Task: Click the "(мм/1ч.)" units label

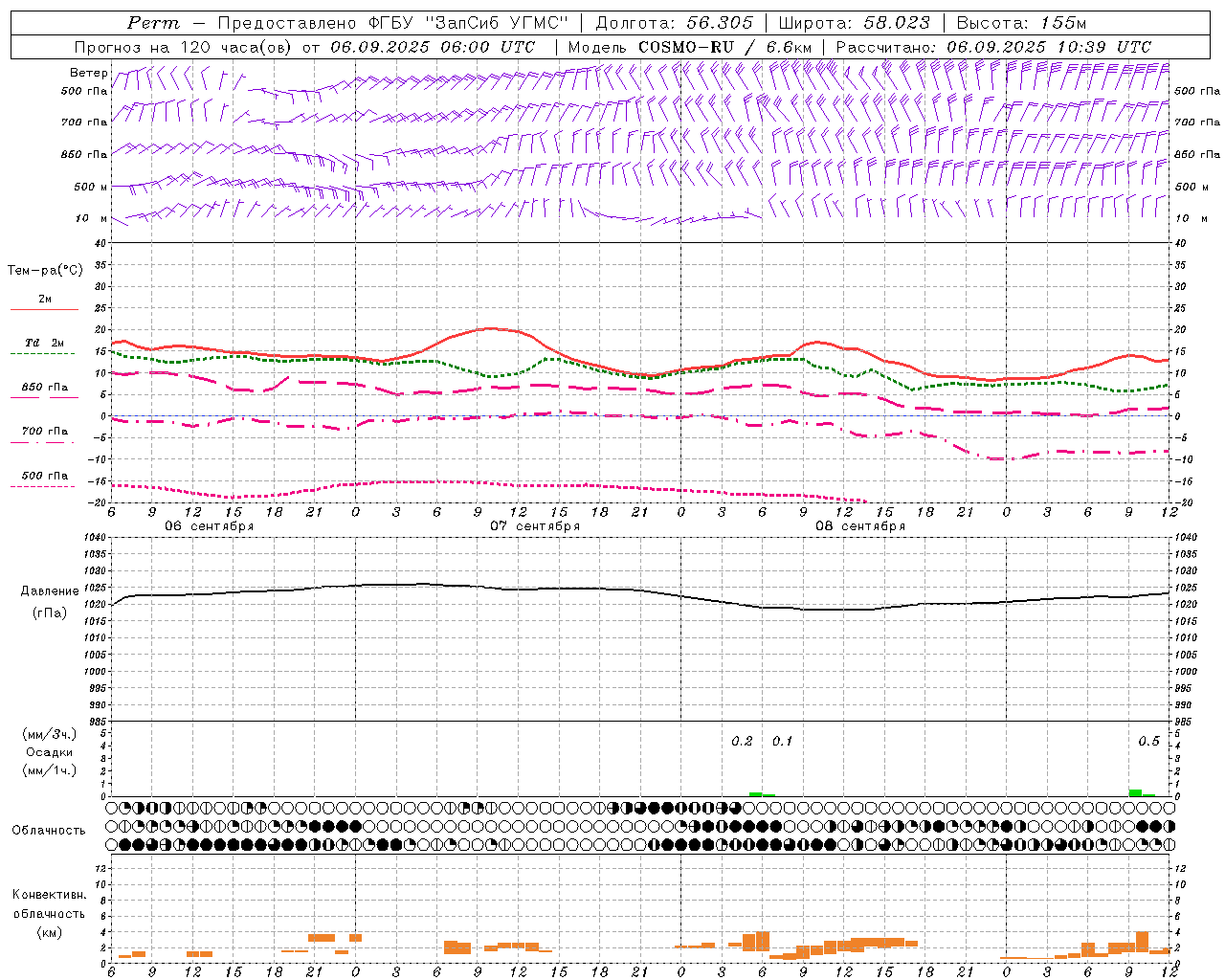Action: tap(50, 770)
